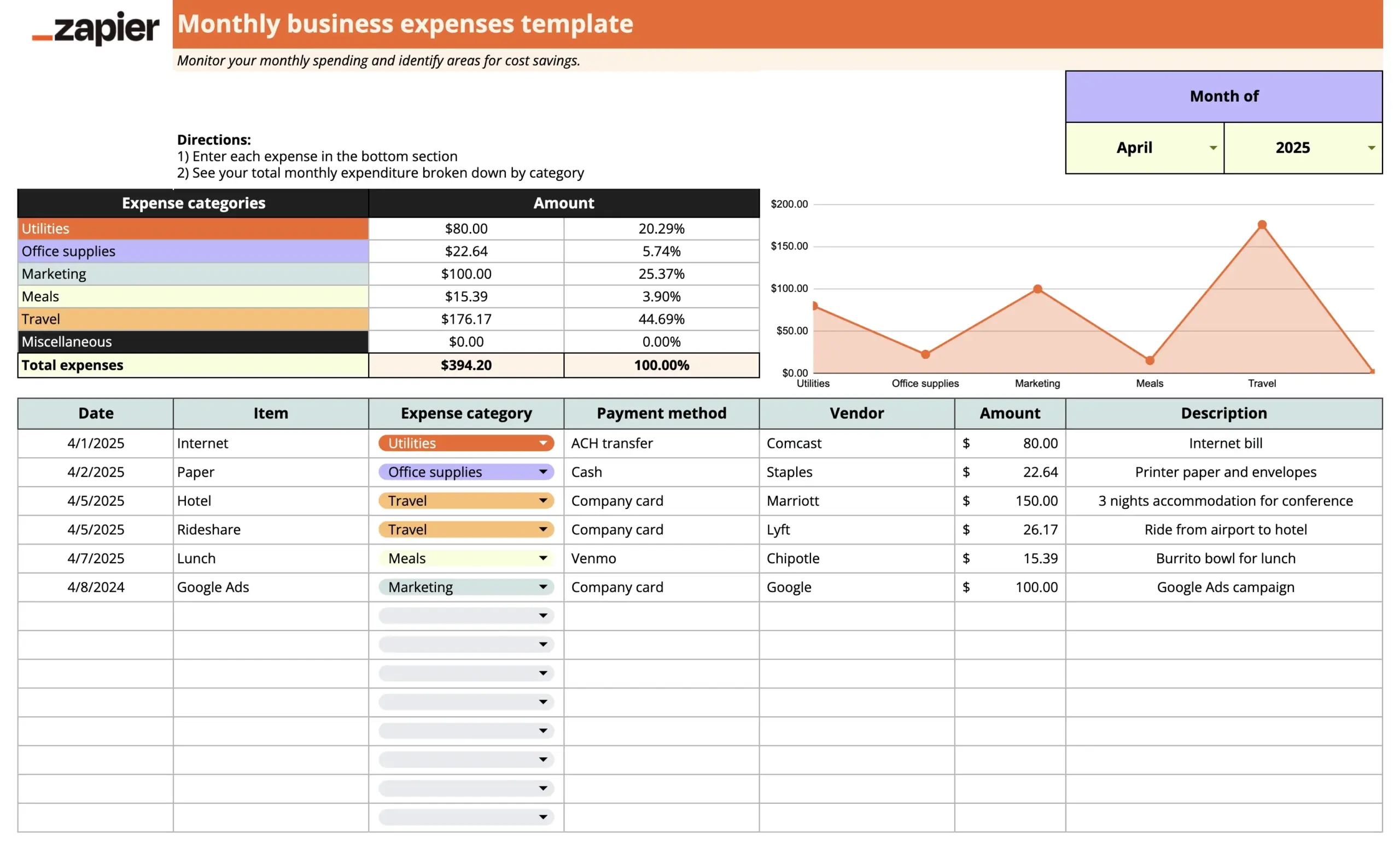Open the first empty expense category dropdown

point(544,615)
